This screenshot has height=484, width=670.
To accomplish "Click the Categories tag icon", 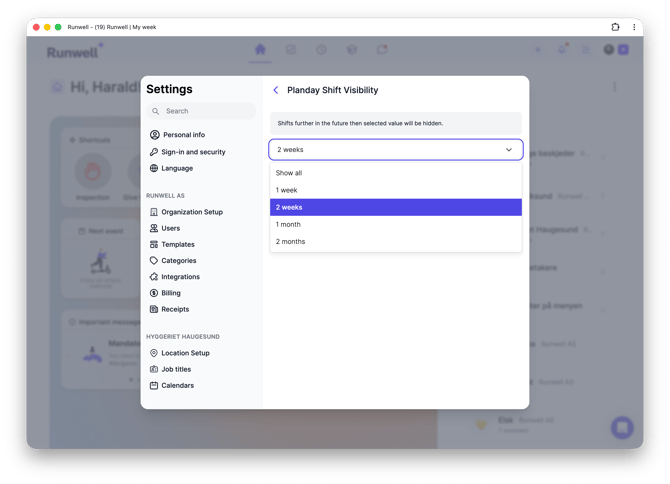I will point(154,261).
